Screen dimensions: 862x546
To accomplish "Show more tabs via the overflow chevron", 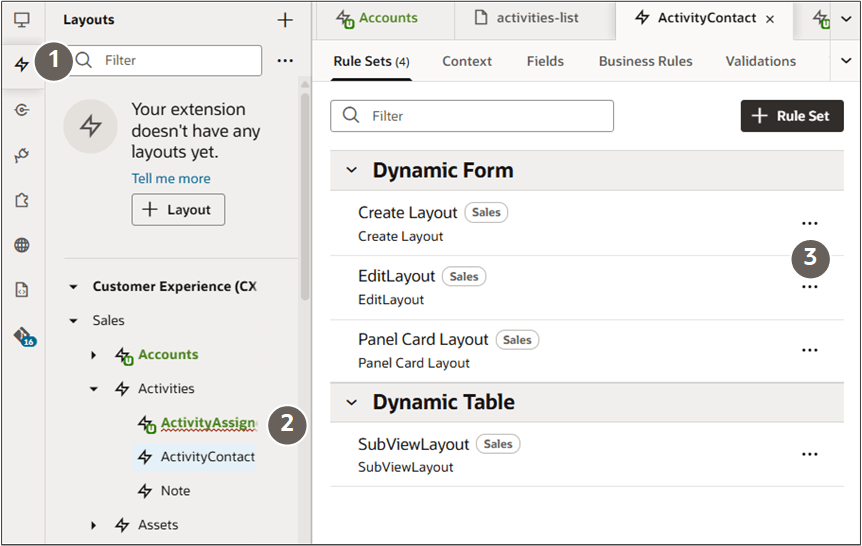I will click(846, 61).
